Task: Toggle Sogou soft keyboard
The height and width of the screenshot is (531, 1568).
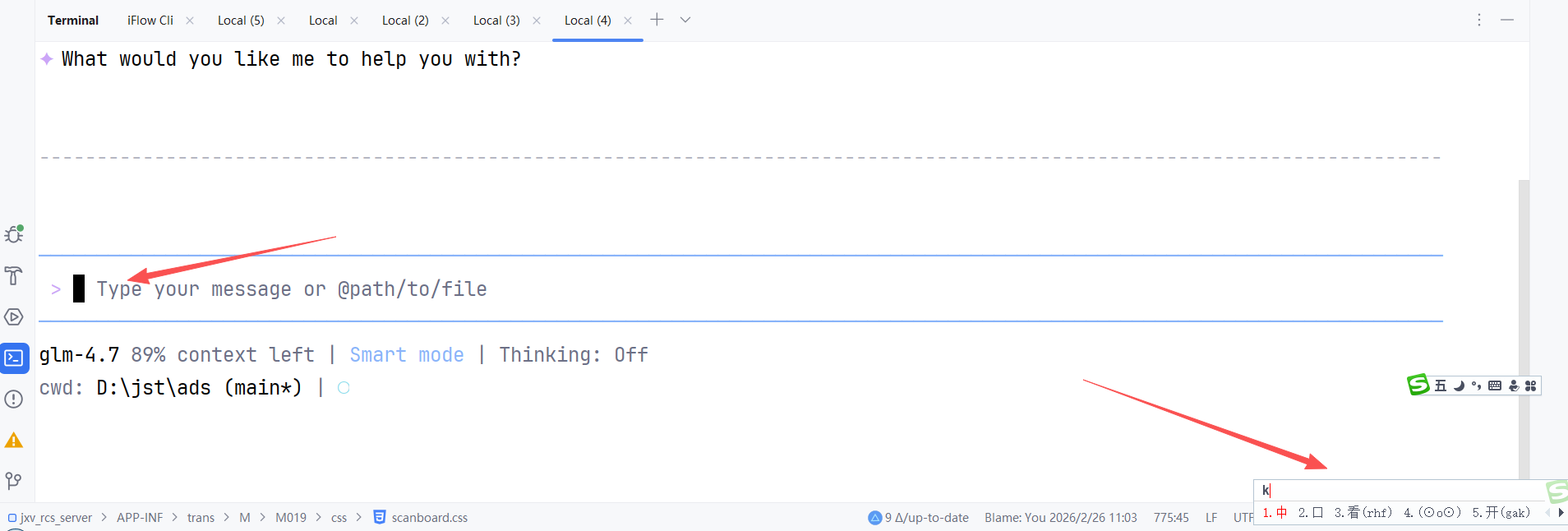Action: tap(1495, 386)
